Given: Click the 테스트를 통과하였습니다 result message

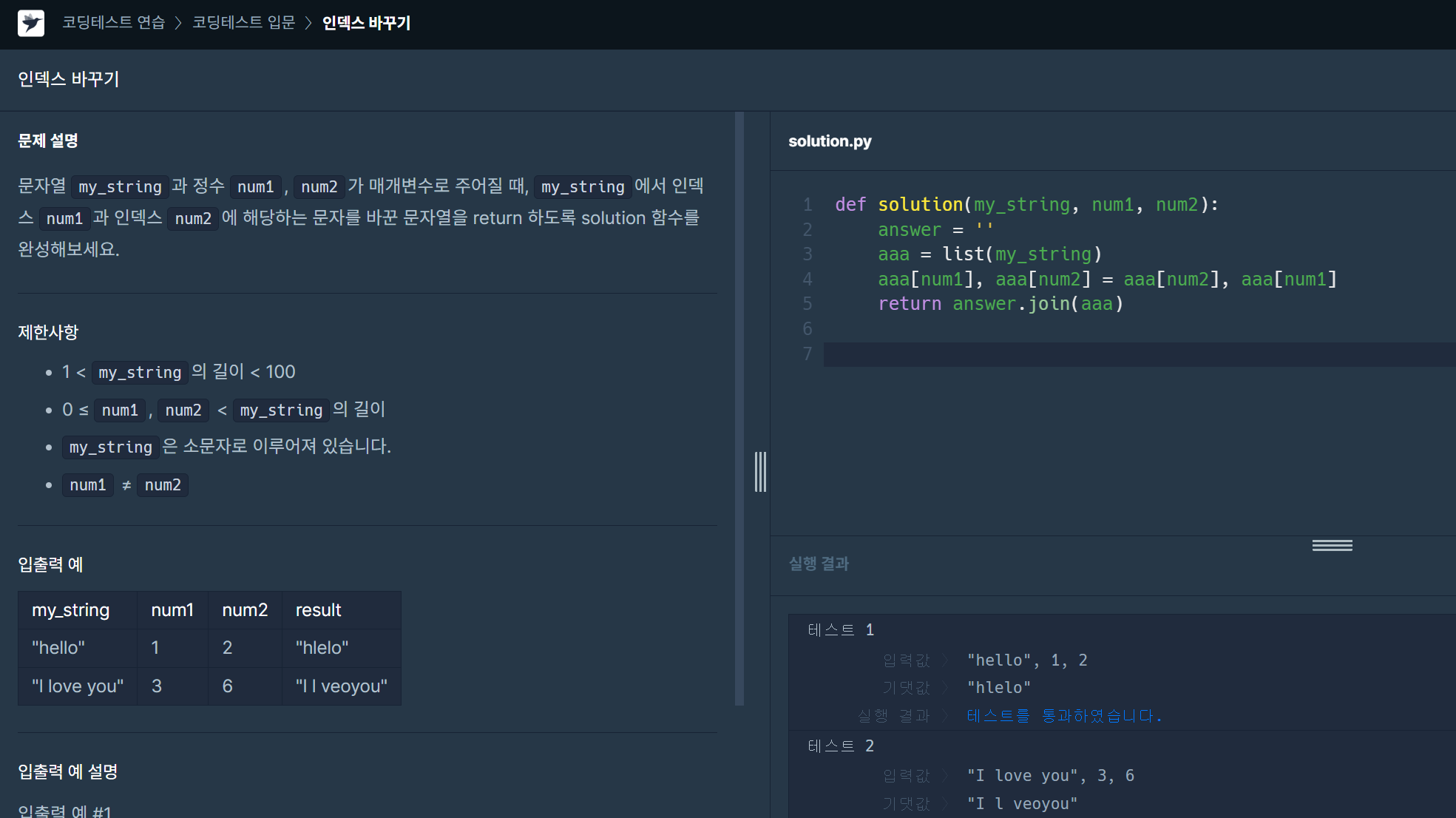Looking at the screenshot, I should 1064,716.
